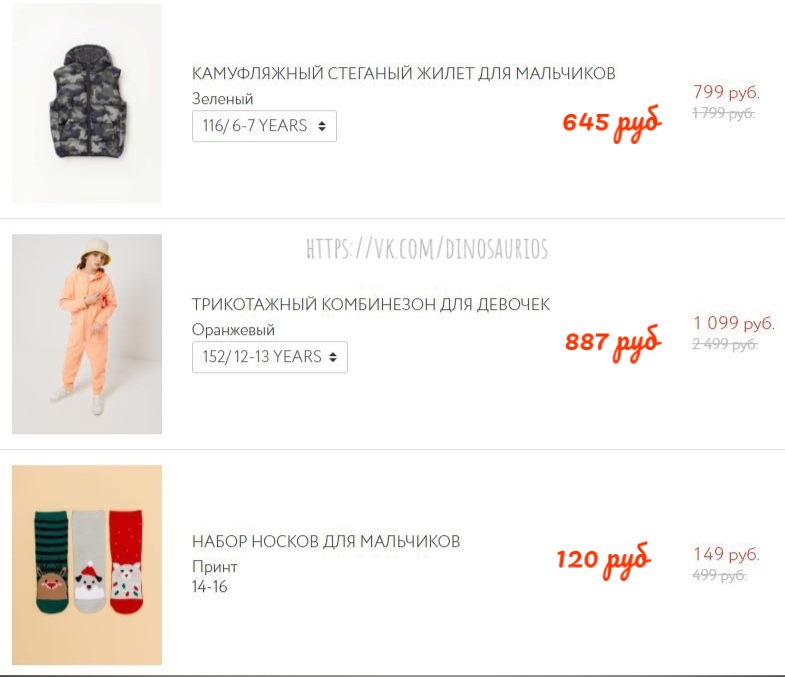Viewport: 785px width, 677px height.
Task: Click the 799 руб. vest price
Action: click(726, 92)
